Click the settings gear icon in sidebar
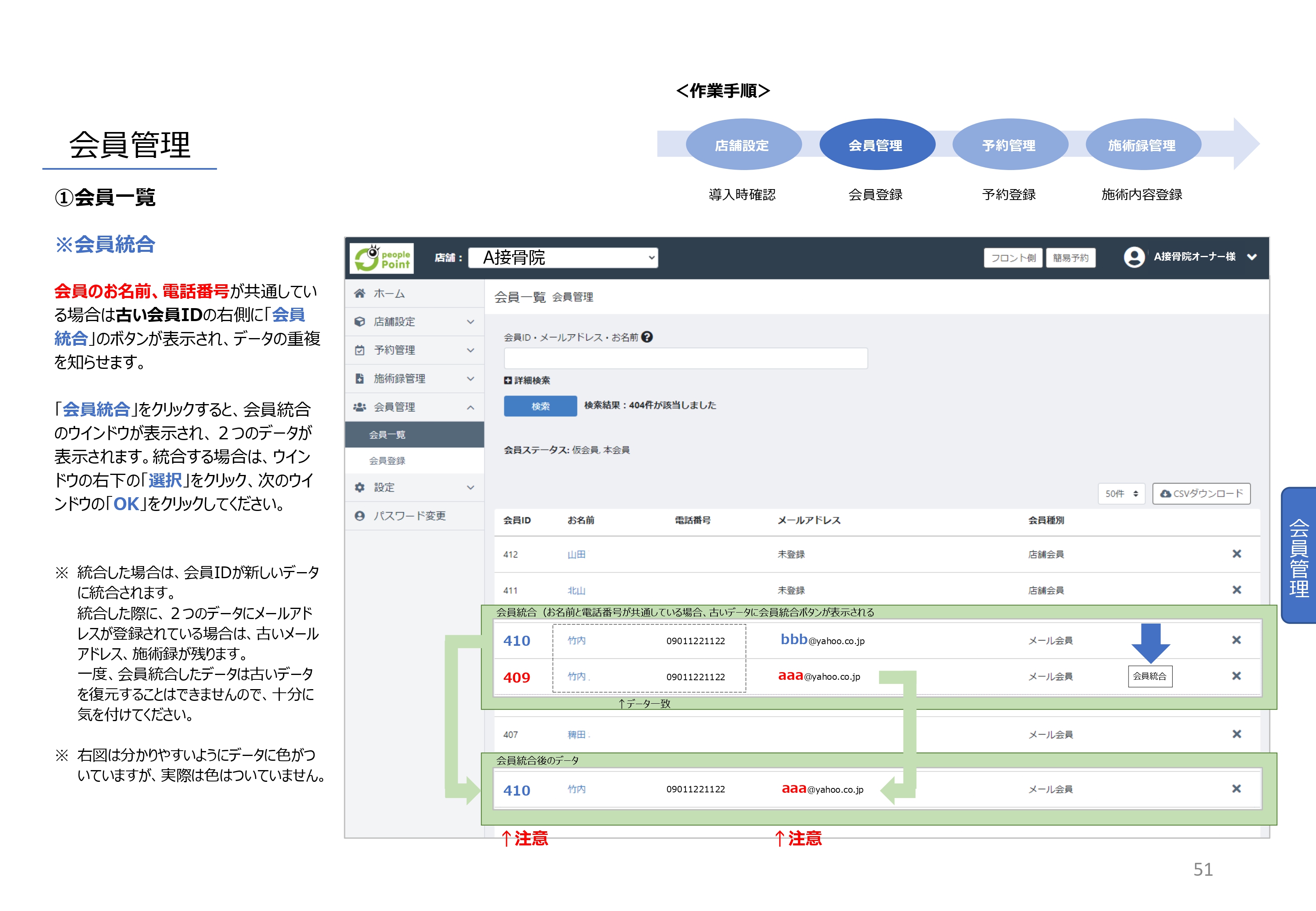 pos(360,487)
